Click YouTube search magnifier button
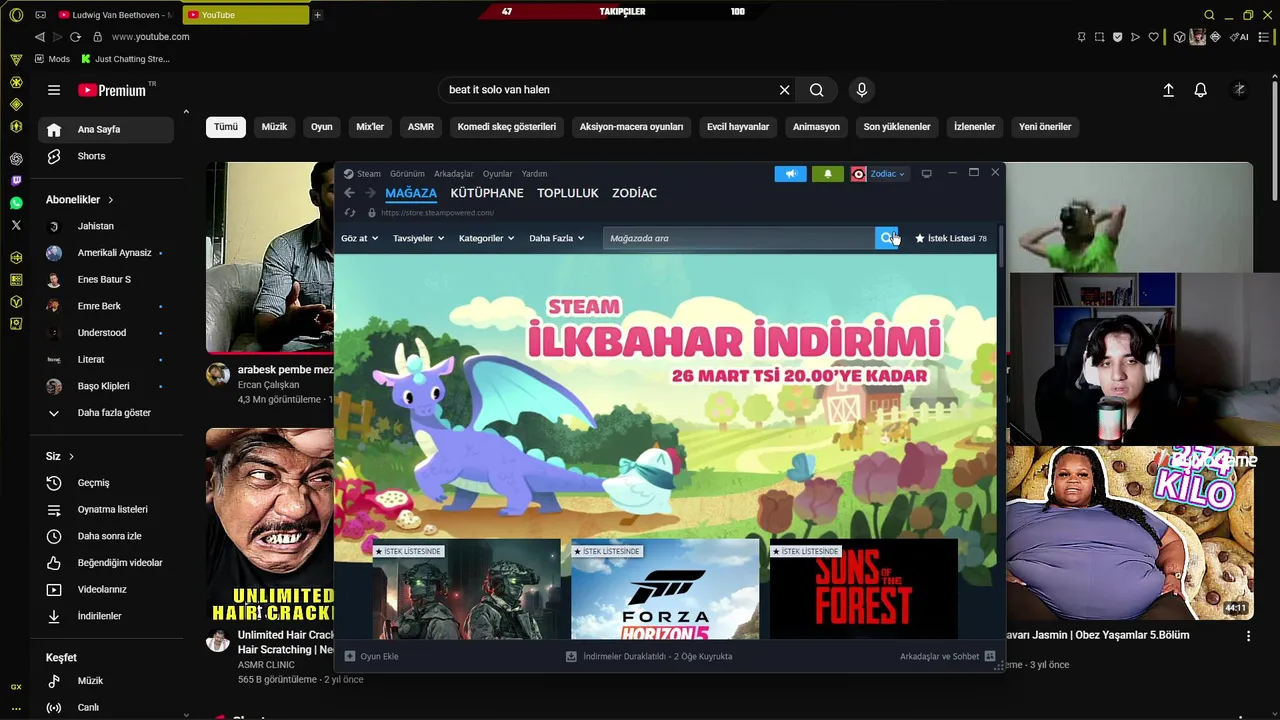Viewport: 1280px width, 720px height. pyautogui.click(x=816, y=90)
